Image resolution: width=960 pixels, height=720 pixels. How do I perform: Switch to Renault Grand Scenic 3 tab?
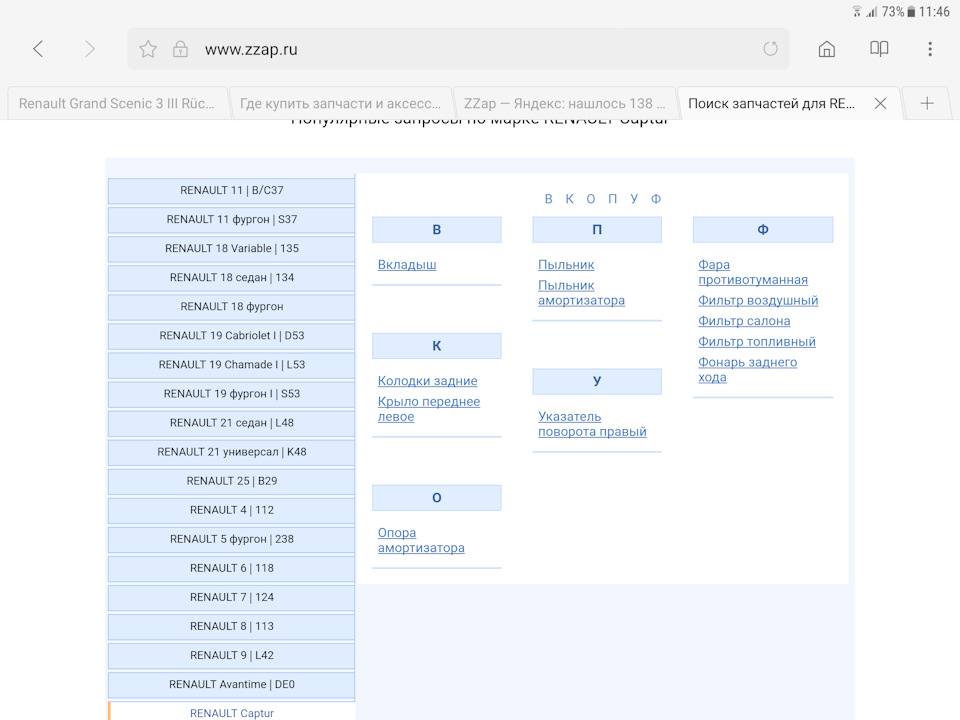117,103
